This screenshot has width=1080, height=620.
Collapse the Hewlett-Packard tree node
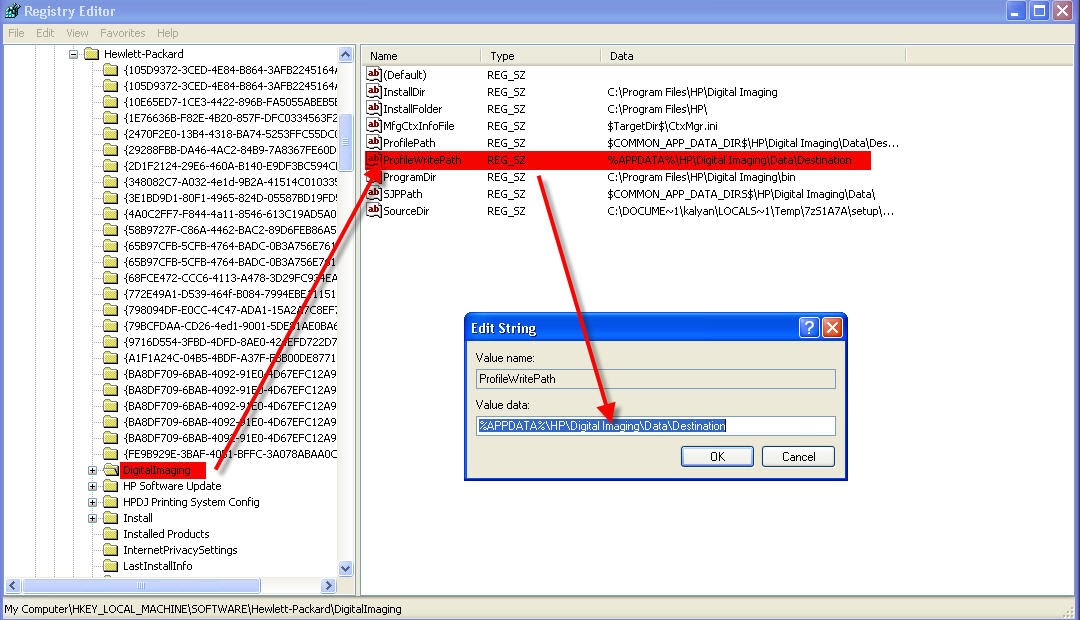click(73, 54)
